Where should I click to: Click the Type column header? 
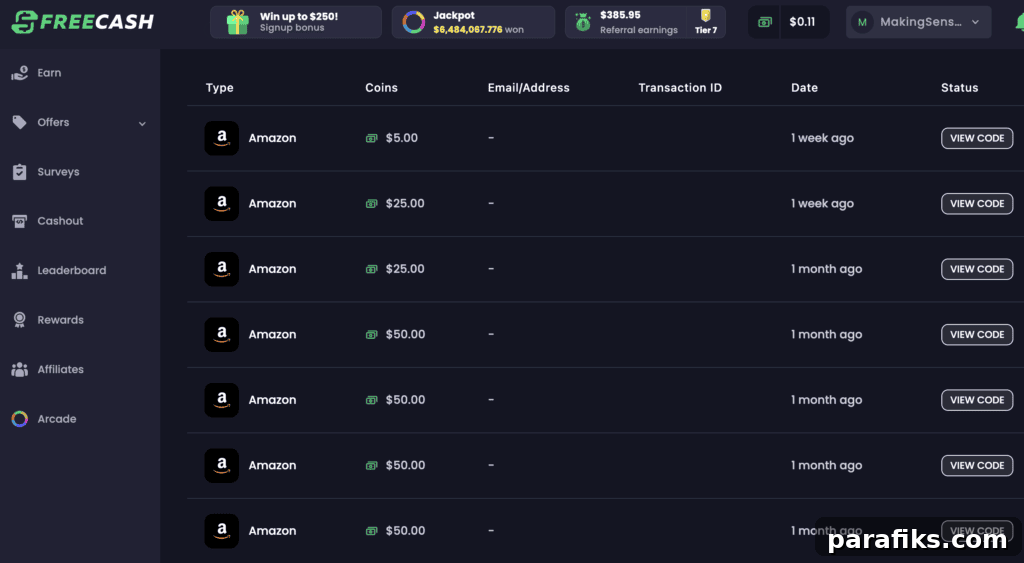219,88
